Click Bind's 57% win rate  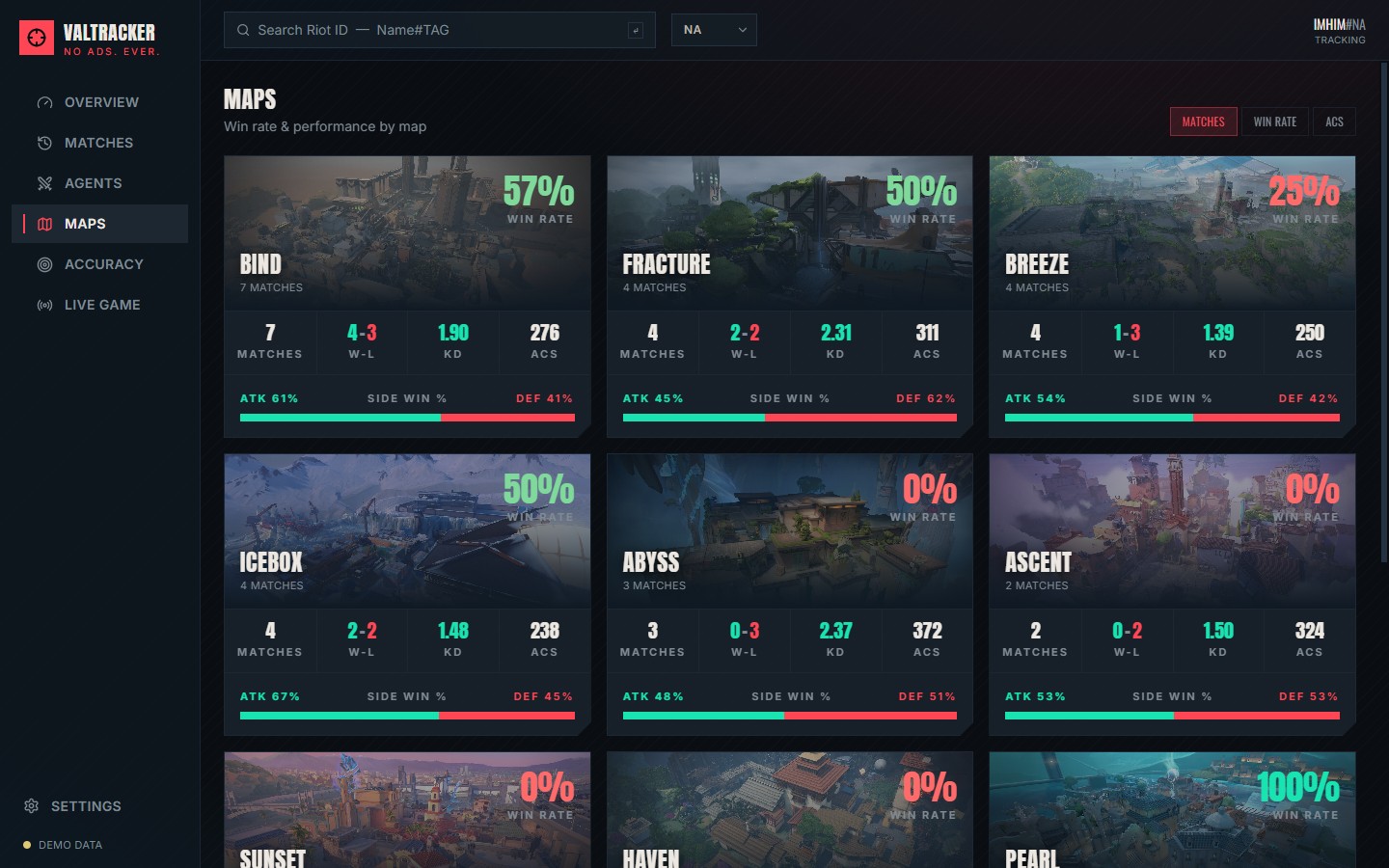coord(538,191)
